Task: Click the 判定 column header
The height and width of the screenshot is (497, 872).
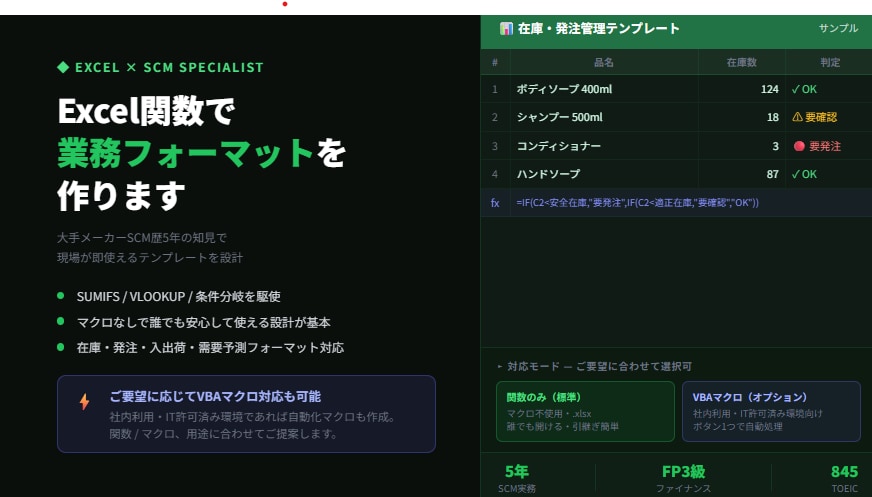Action: [x=830, y=62]
